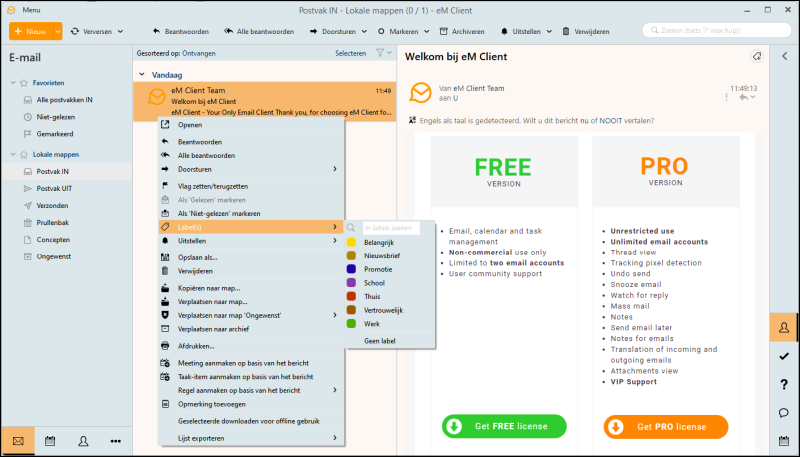Click Alle beantwoorden in the top toolbar
This screenshot has width=800, height=457.
point(259,31)
